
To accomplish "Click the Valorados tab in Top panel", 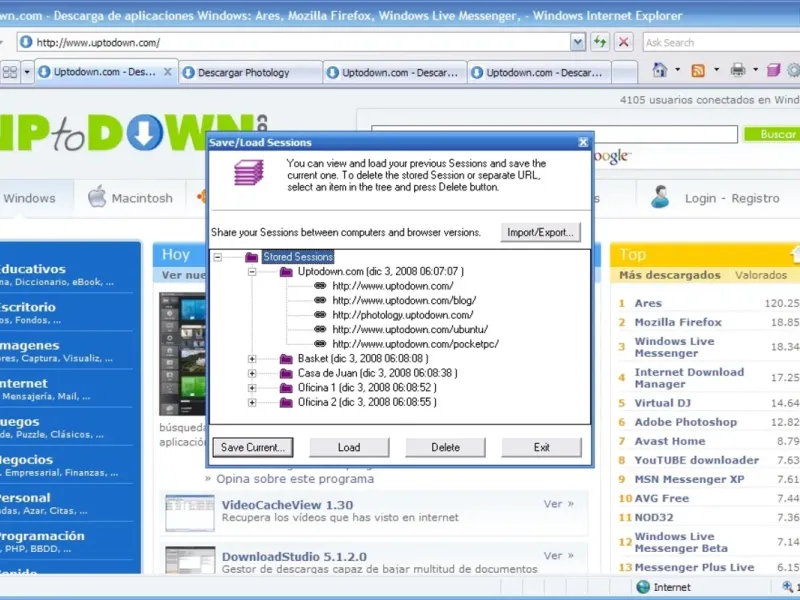I will click(761, 276).
